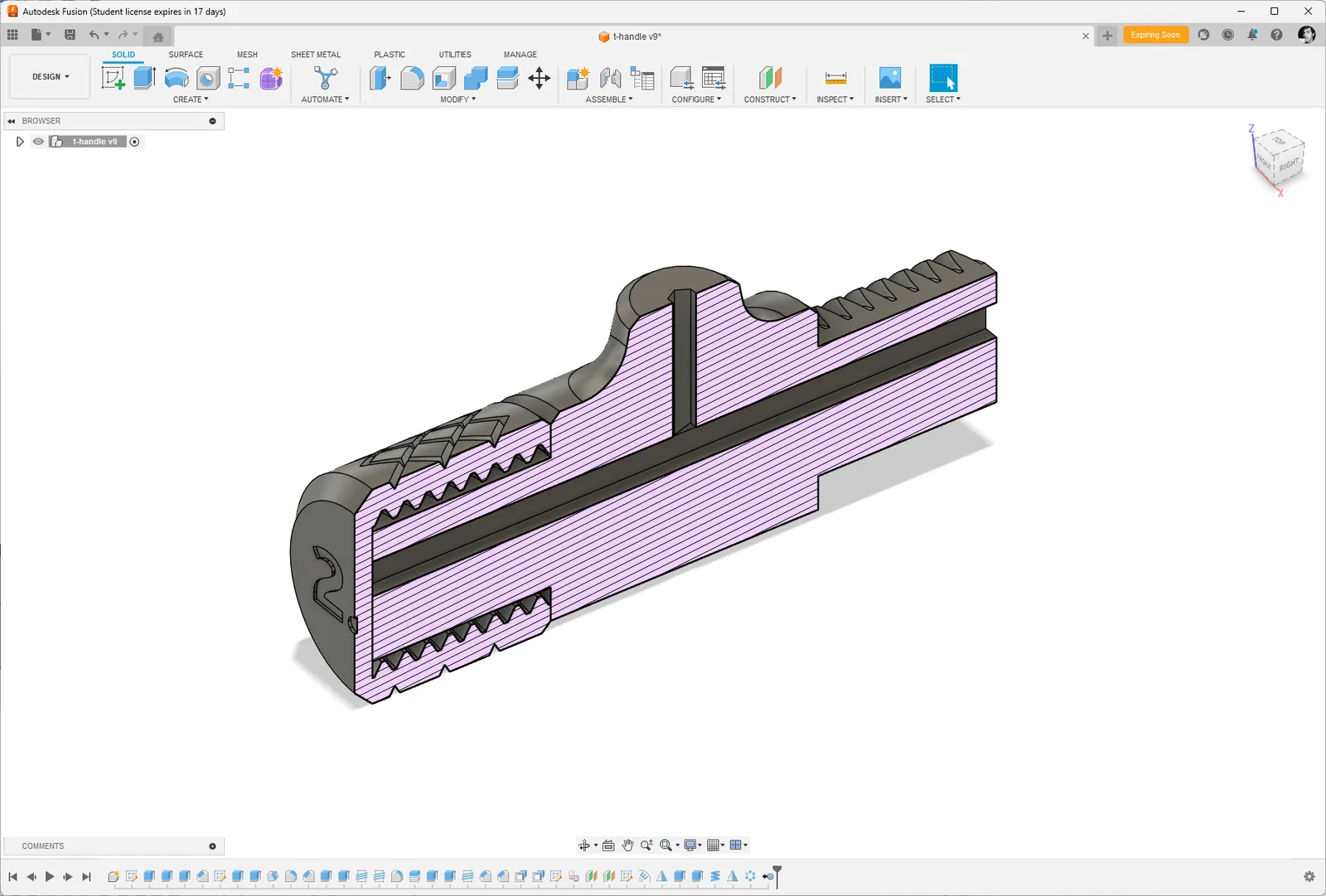The height and width of the screenshot is (896, 1326).
Task: Click the Fillet tool icon
Action: tap(412, 78)
